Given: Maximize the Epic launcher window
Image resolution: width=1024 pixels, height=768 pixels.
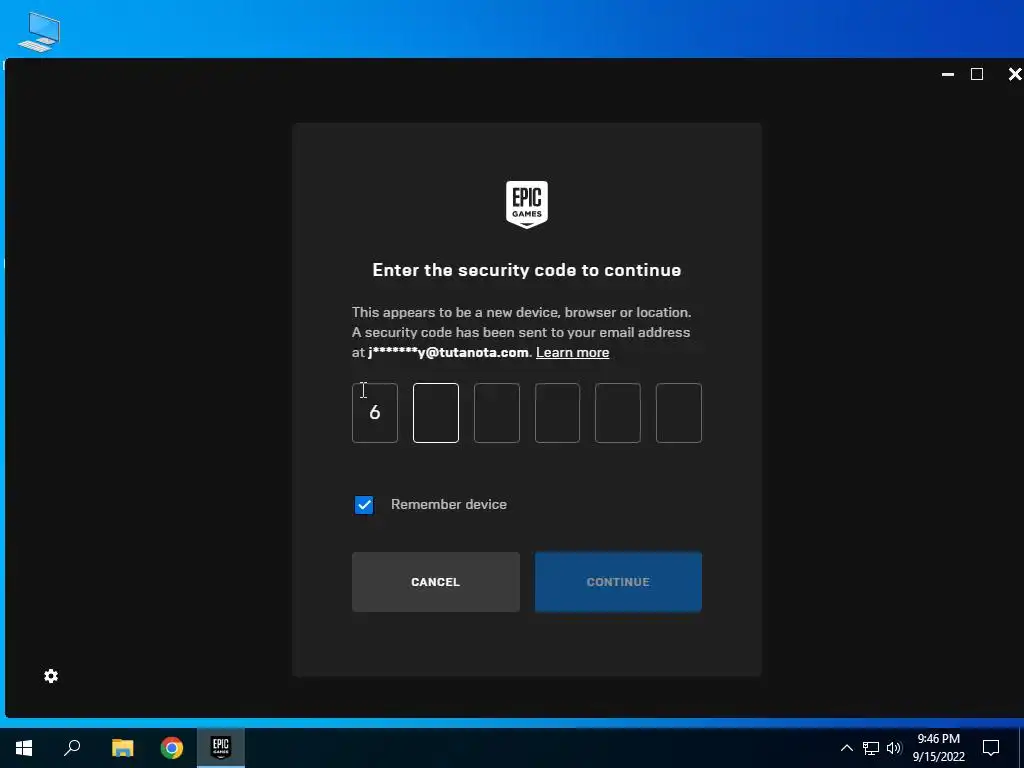Looking at the screenshot, I should pos(977,74).
